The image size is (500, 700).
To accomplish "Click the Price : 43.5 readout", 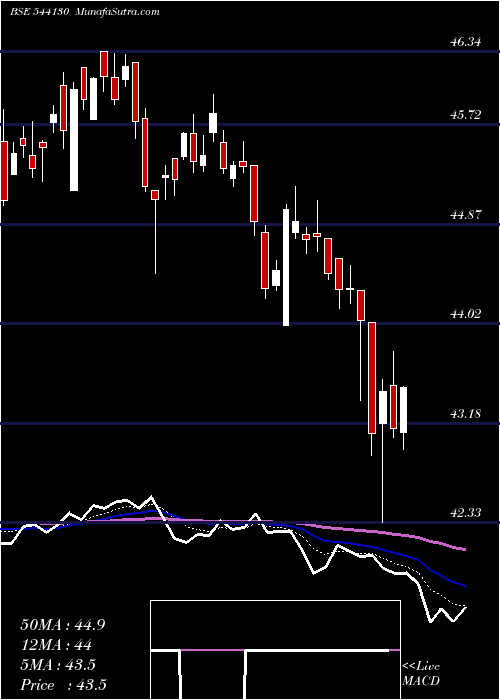I will coord(63,685).
